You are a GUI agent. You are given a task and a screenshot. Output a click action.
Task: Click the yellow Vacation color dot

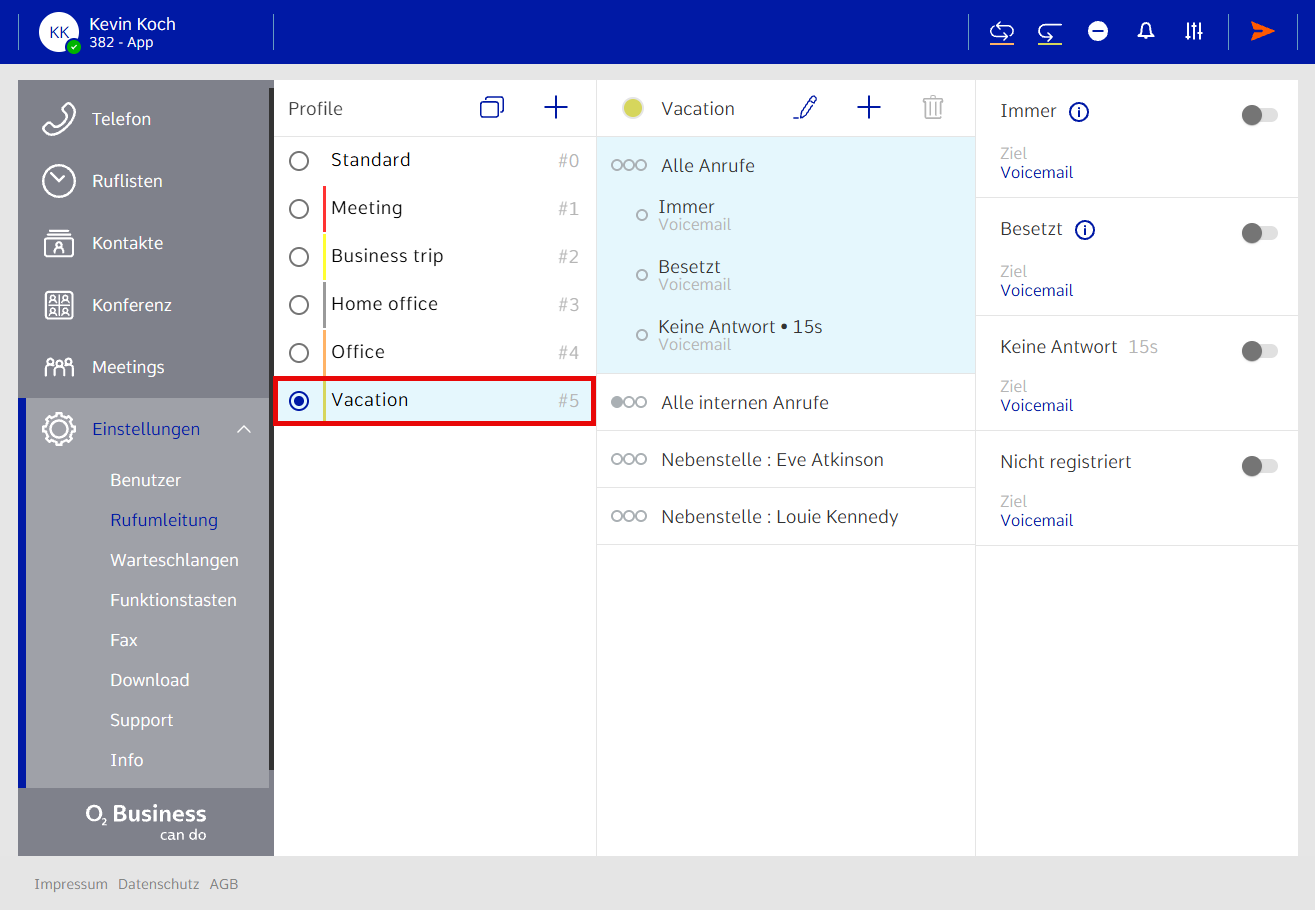click(x=632, y=109)
